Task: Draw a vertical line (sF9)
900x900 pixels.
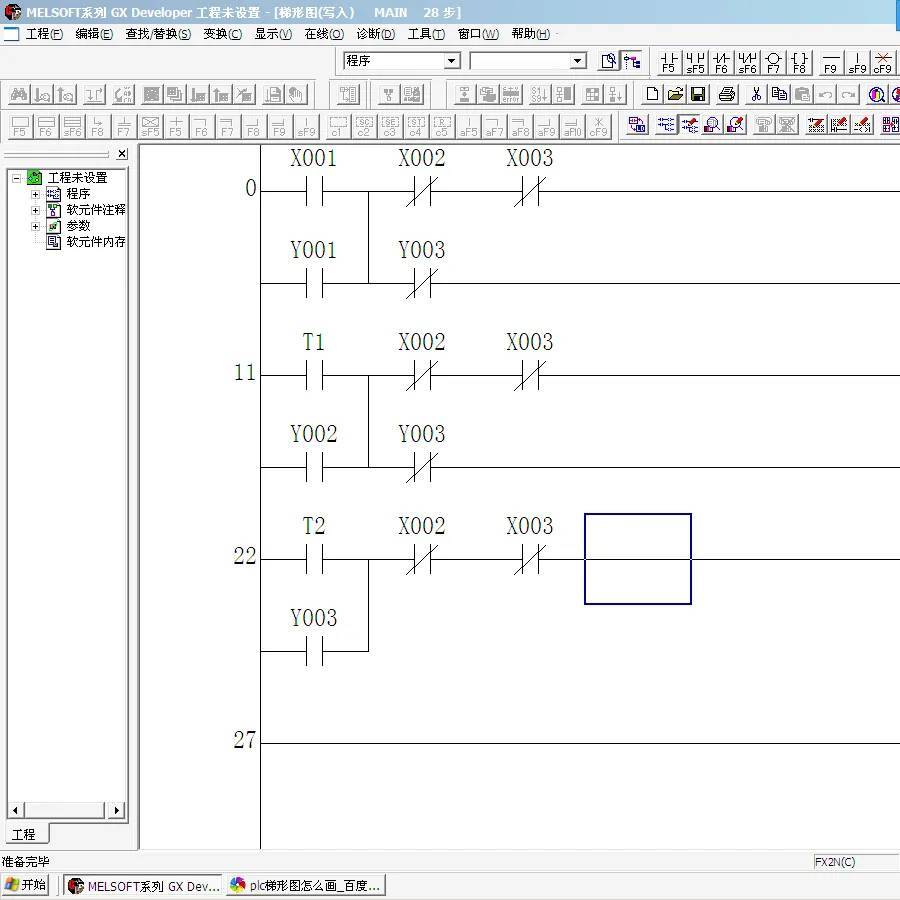Action: [857, 62]
